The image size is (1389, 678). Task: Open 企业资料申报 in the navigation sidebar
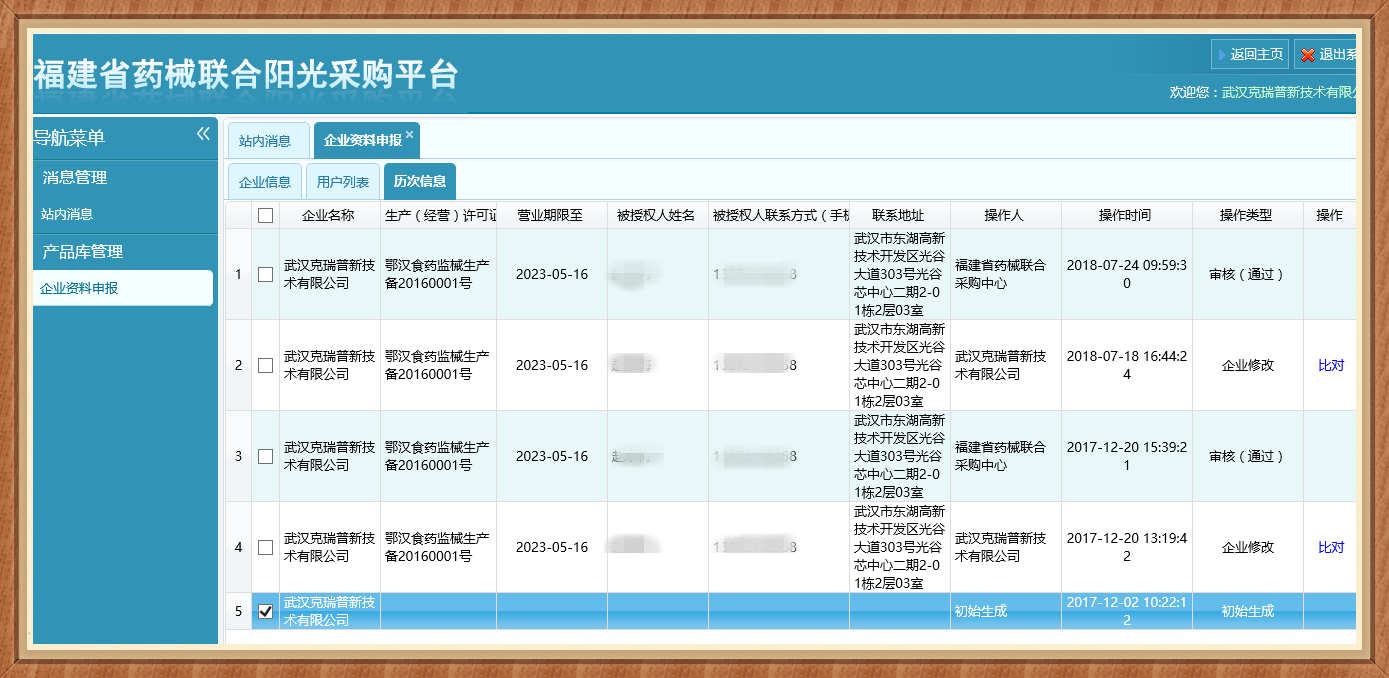coord(79,288)
